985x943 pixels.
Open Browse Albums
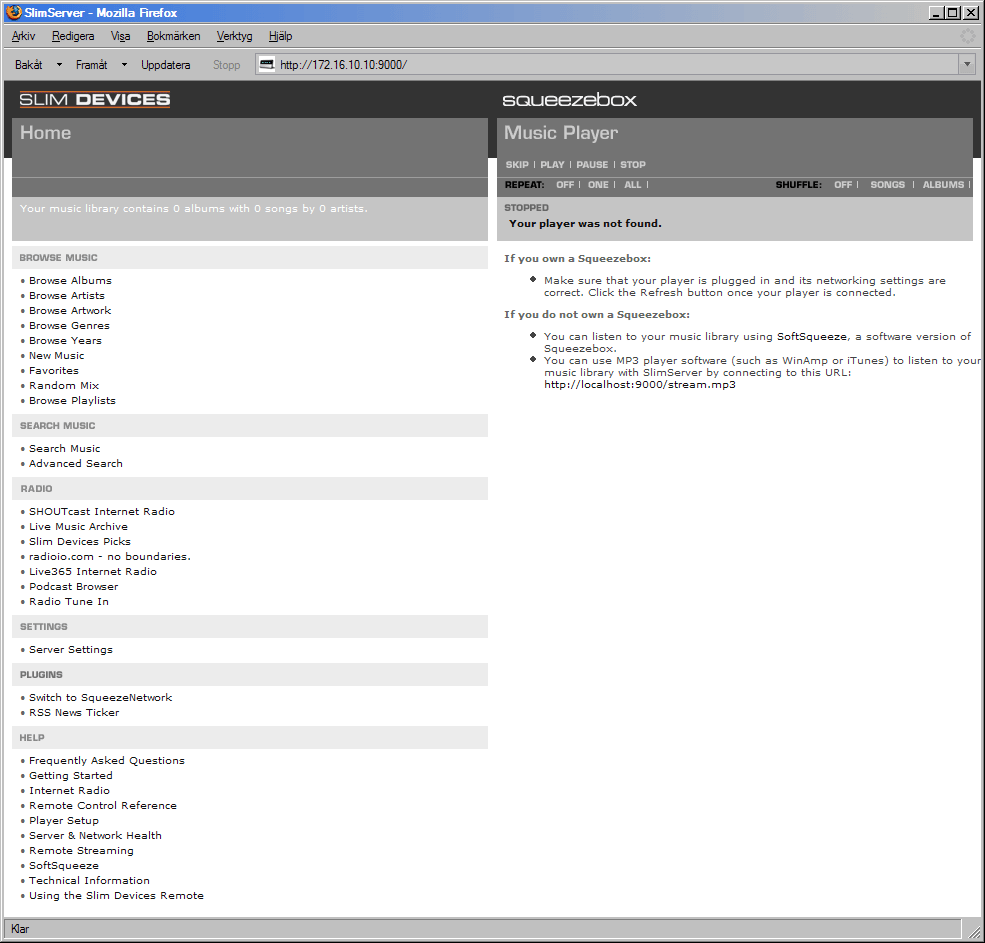coord(70,280)
